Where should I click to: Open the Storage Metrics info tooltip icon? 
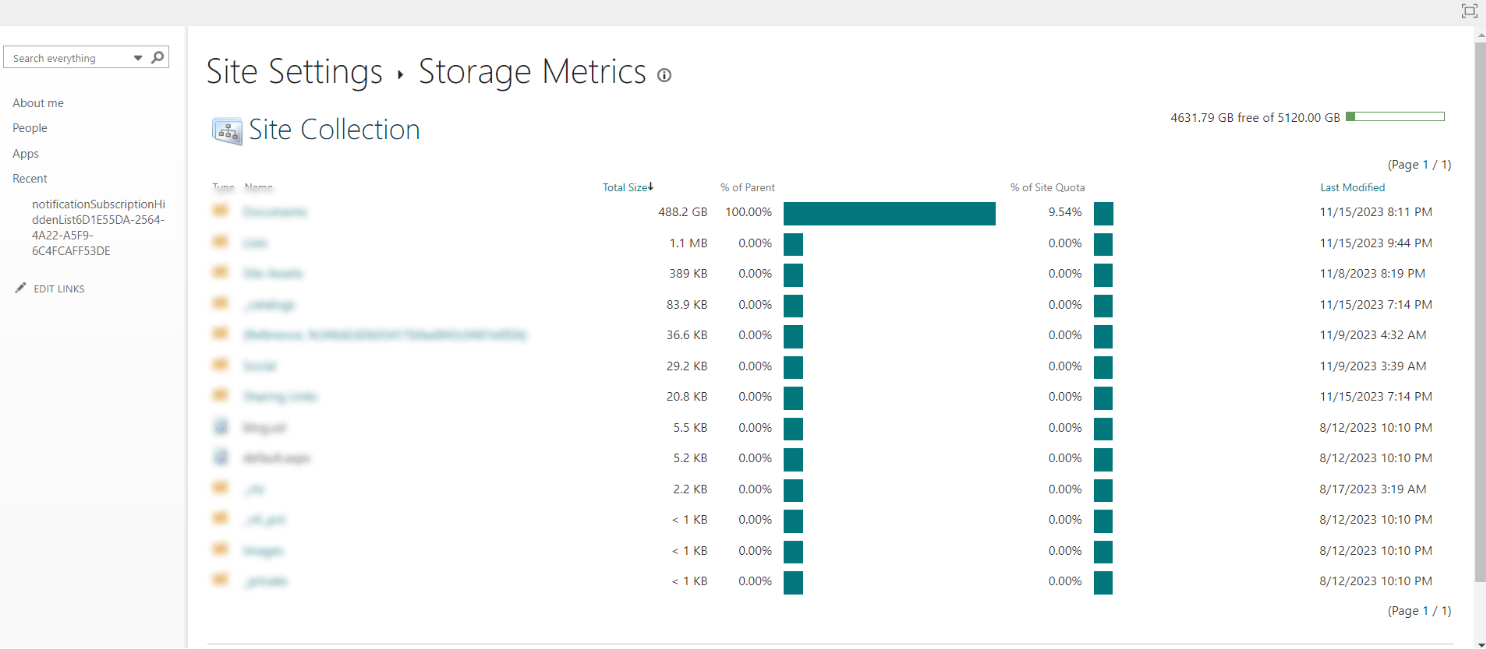(664, 74)
